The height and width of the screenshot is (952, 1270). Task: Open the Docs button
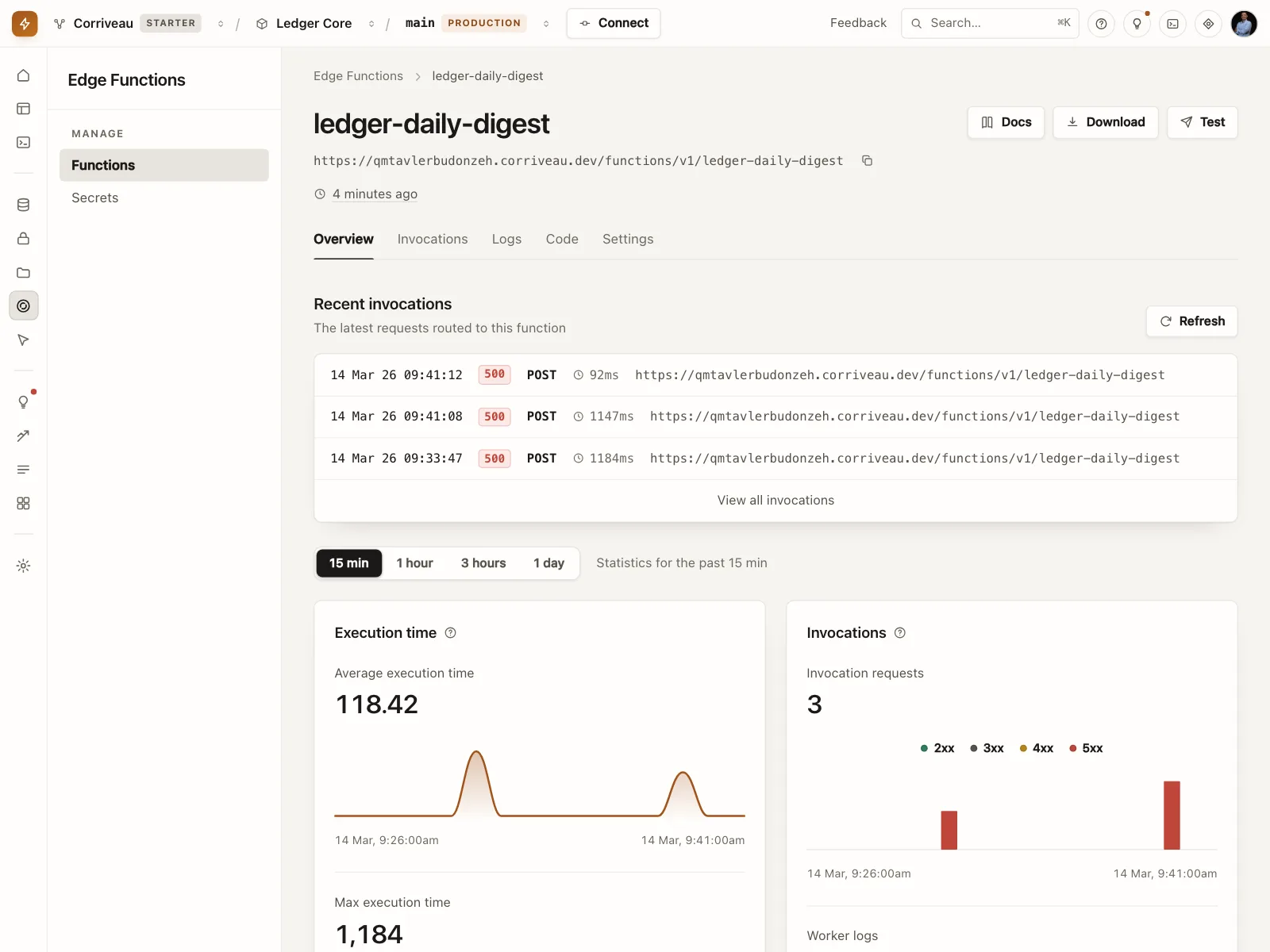(x=1006, y=122)
